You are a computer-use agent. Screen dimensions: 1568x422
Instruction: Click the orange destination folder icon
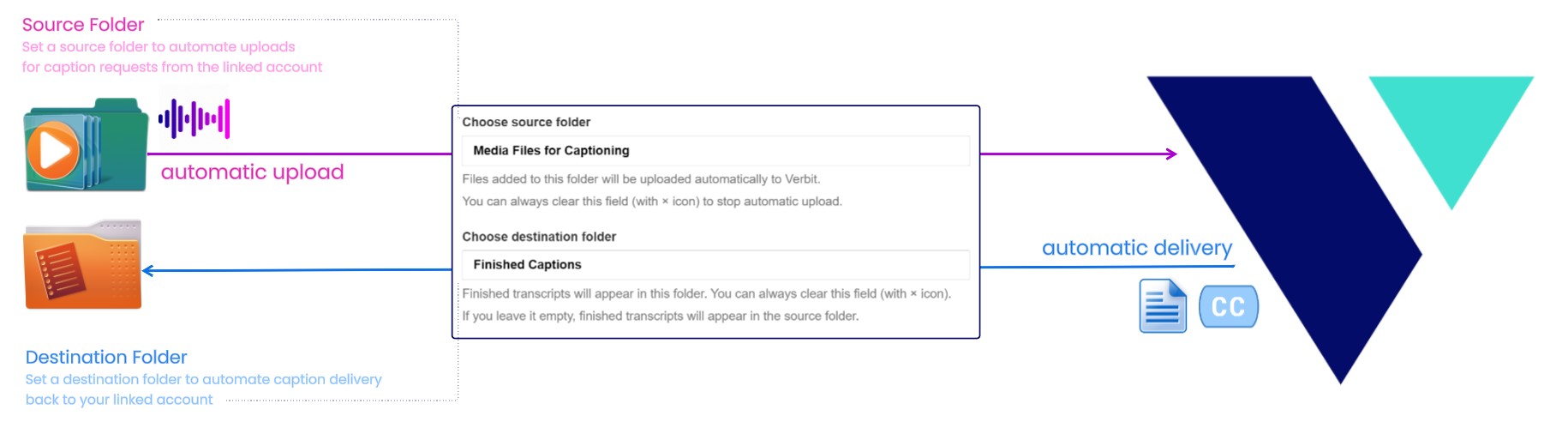83,265
